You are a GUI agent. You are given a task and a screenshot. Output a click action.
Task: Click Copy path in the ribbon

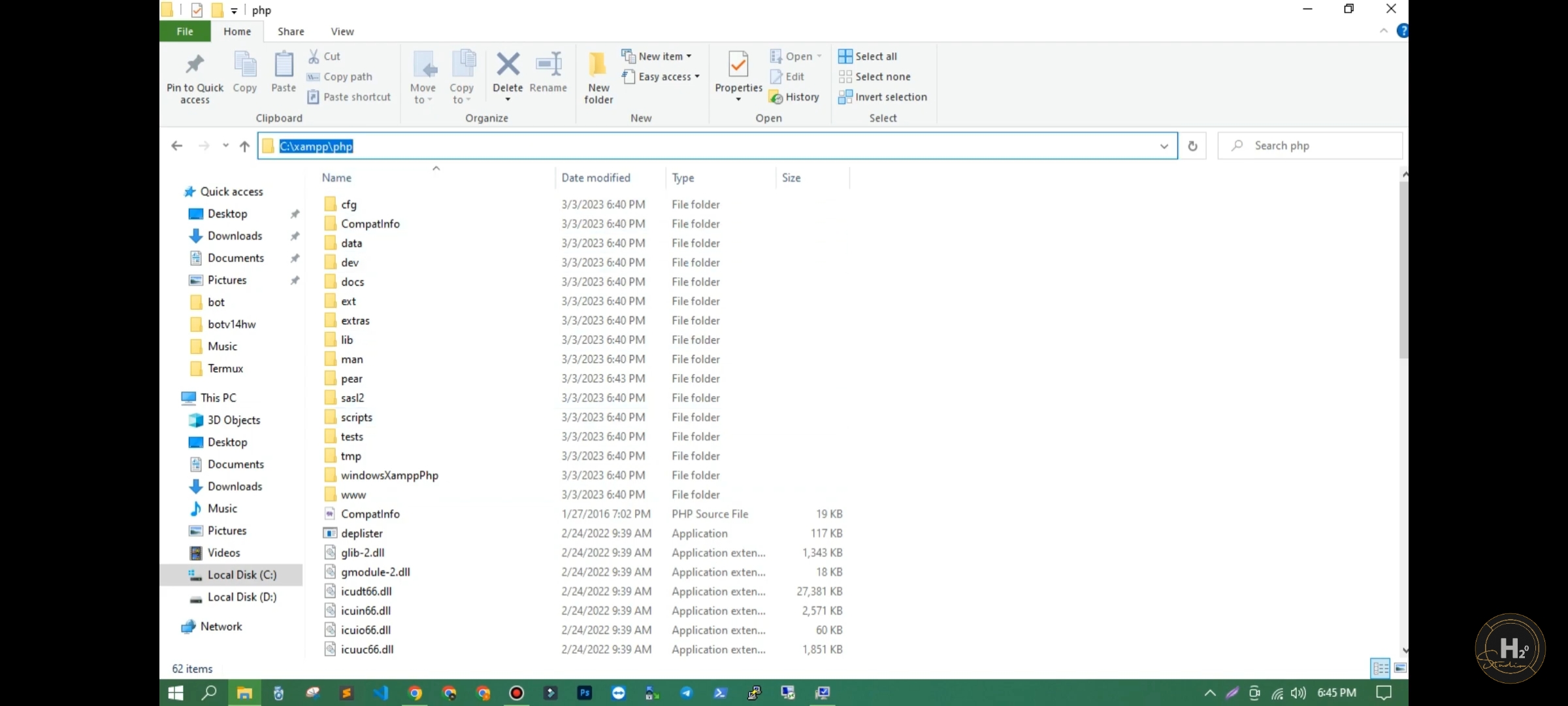pyautogui.click(x=340, y=76)
